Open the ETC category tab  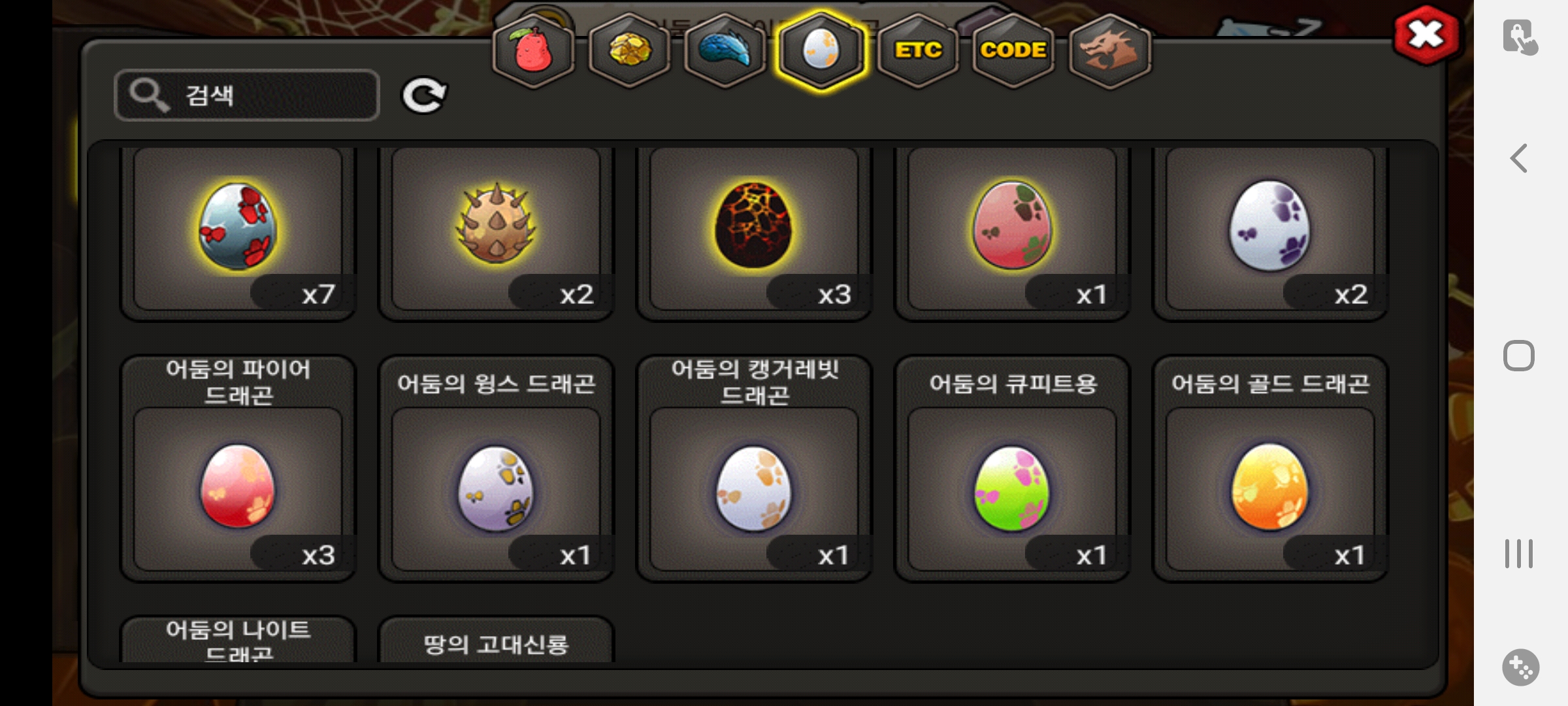tap(918, 50)
